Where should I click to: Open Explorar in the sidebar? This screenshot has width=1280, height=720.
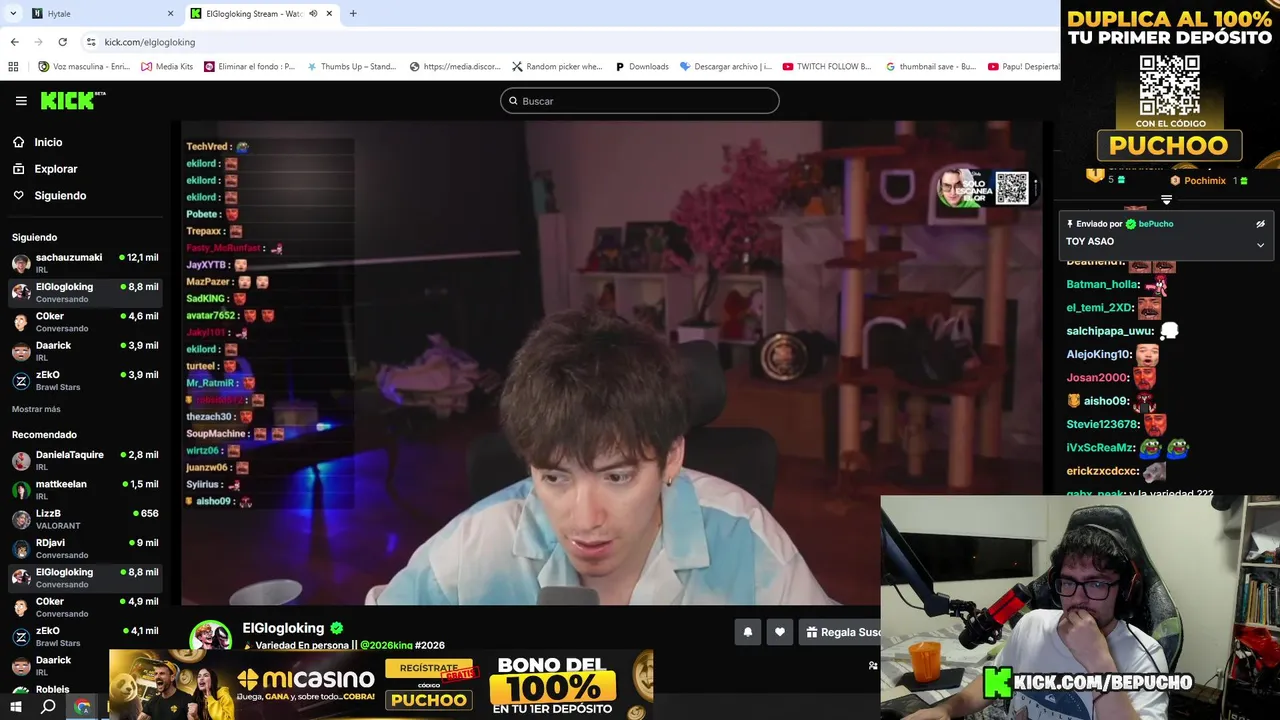(x=55, y=169)
